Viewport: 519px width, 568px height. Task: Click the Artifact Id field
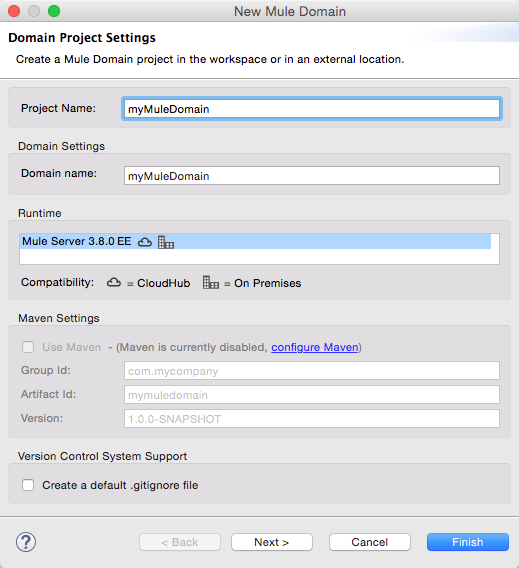coord(312,394)
